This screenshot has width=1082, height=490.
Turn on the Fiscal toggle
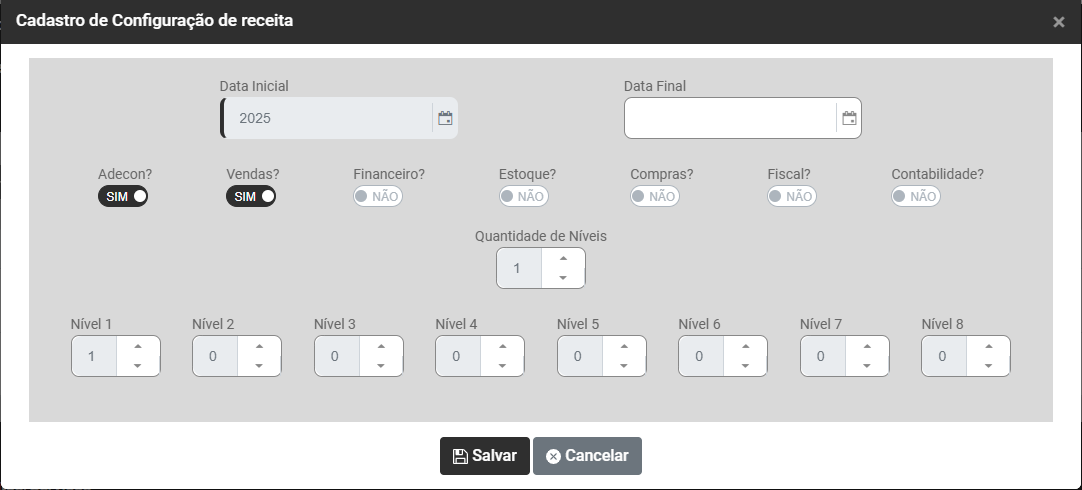click(x=792, y=196)
